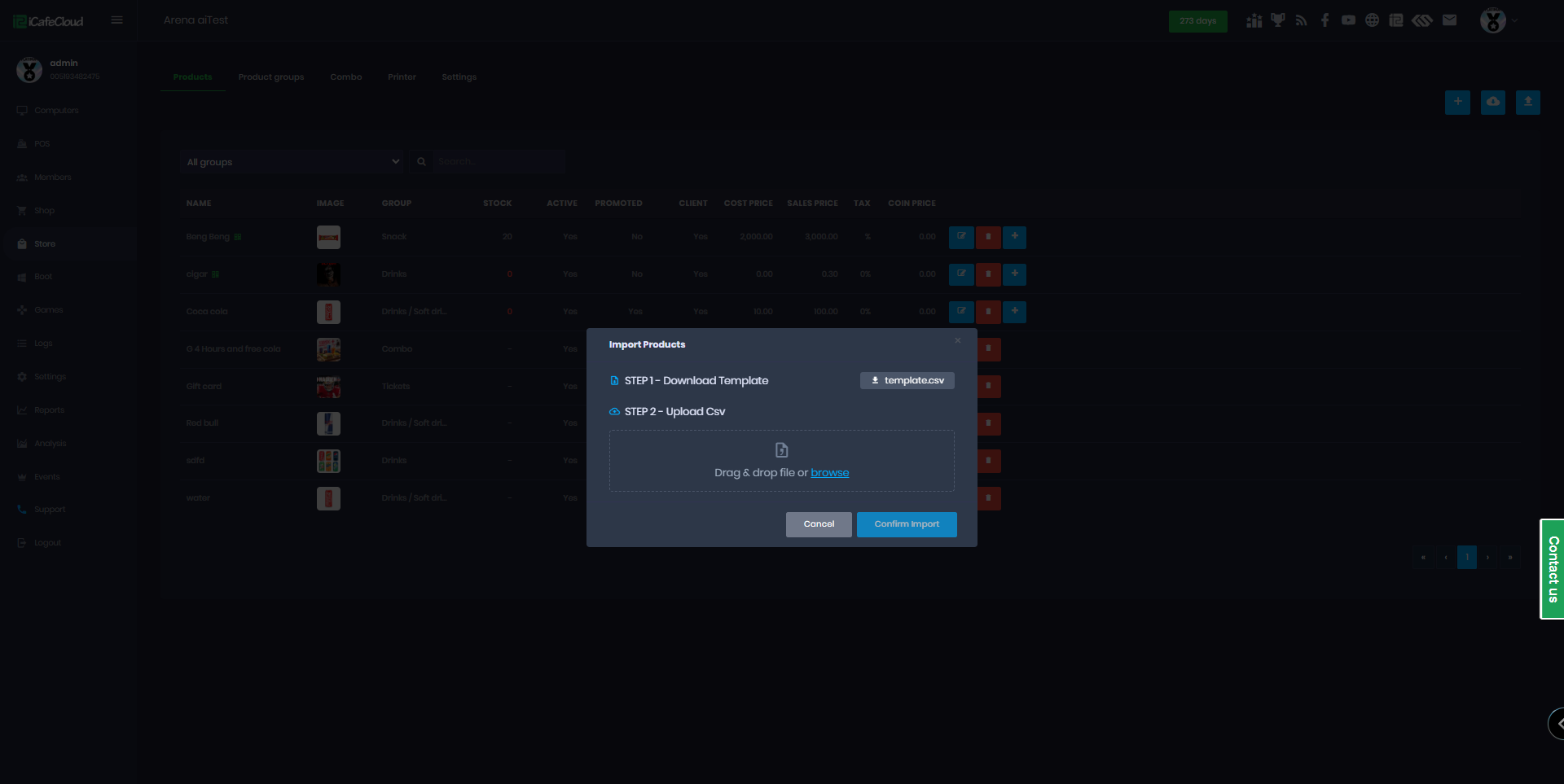This screenshot has width=1564, height=784.
Task: Open the Facebook link icon
Action: point(1325,20)
